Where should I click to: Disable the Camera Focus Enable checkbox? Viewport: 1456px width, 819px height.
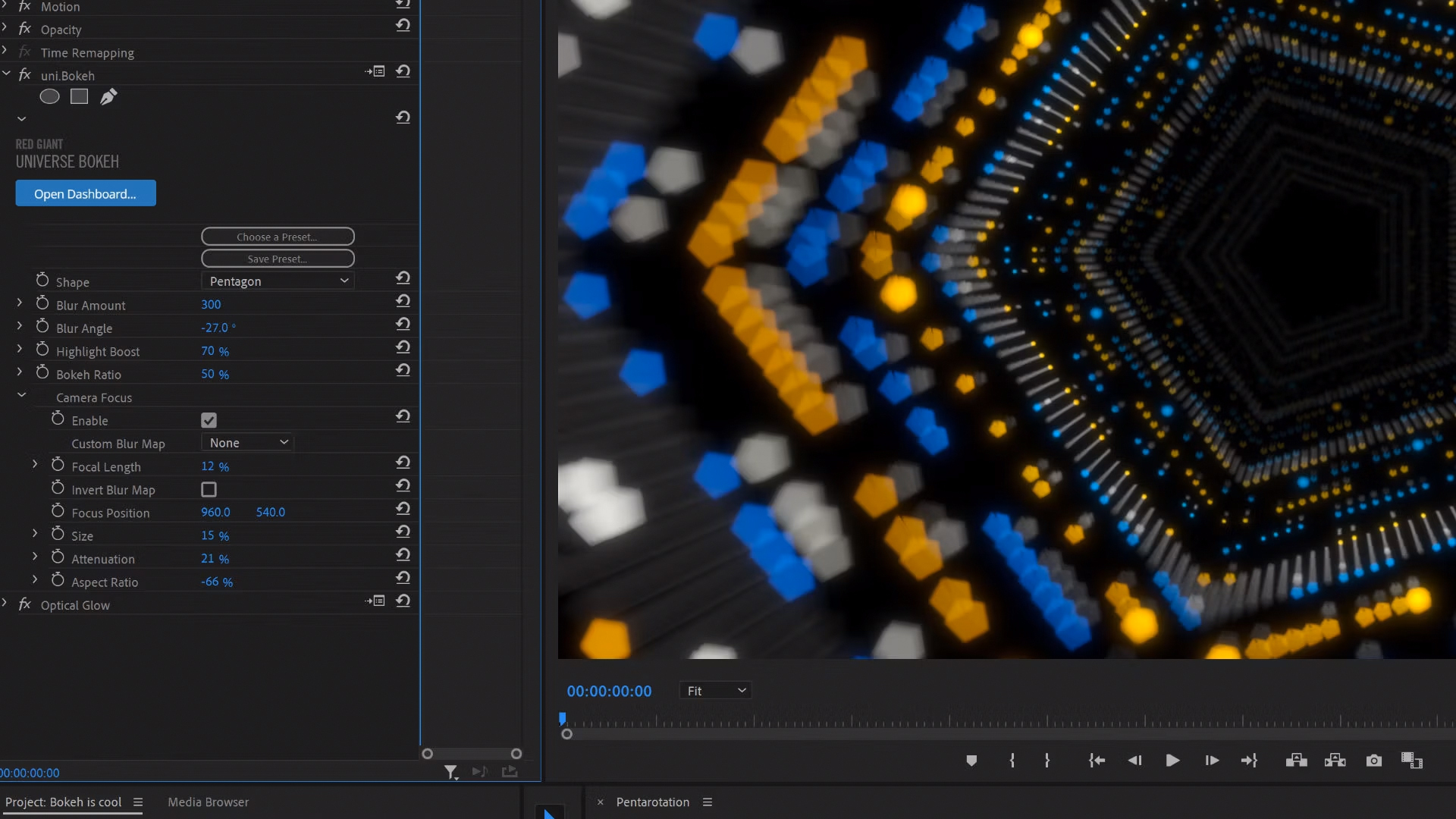coord(209,420)
